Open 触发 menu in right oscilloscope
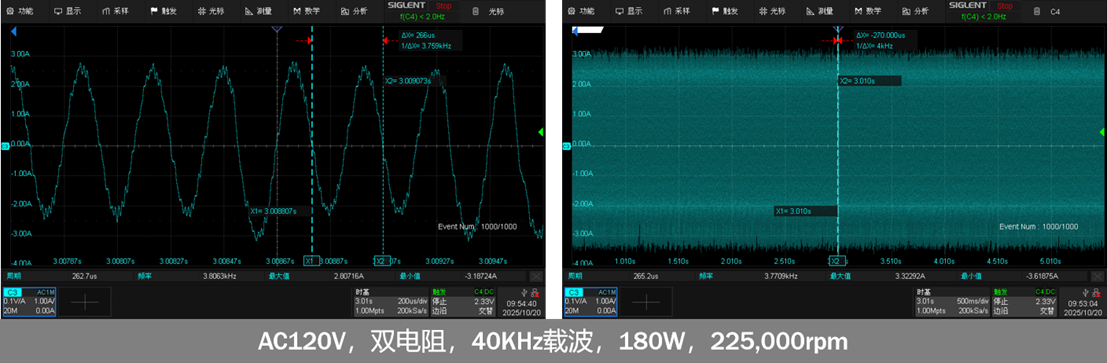The width and height of the screenshot is (1107, 363). point(726,11)
